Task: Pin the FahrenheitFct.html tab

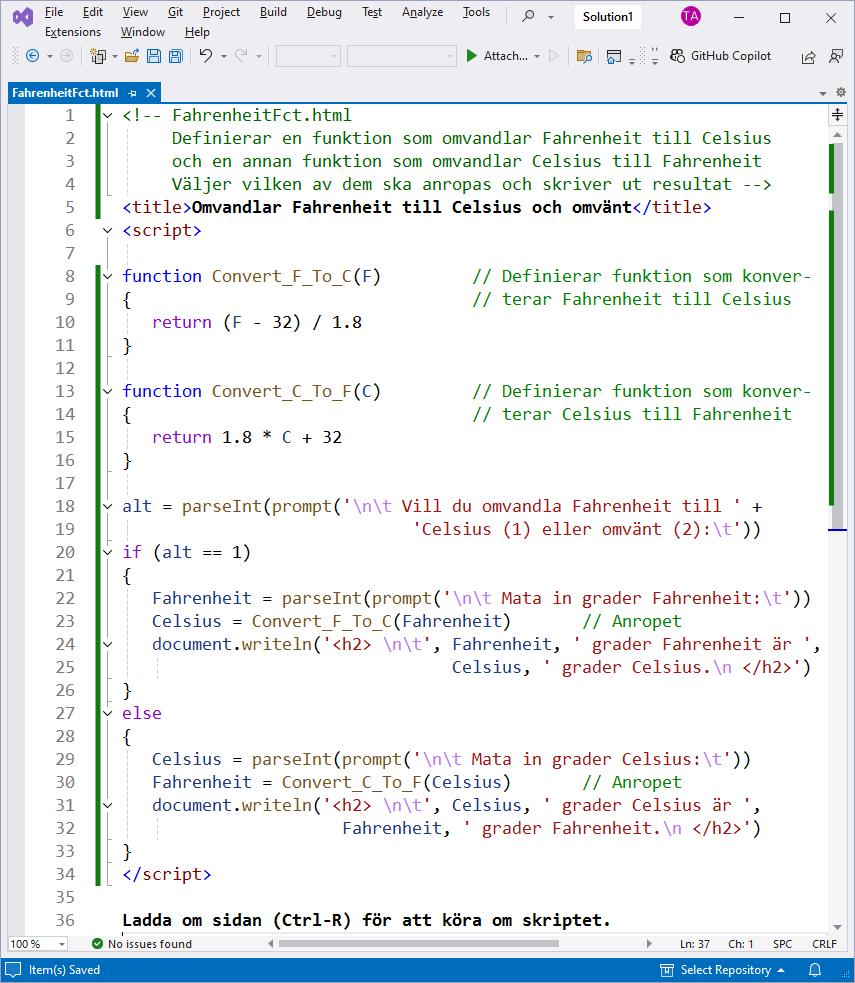Action: click(133, 93)
